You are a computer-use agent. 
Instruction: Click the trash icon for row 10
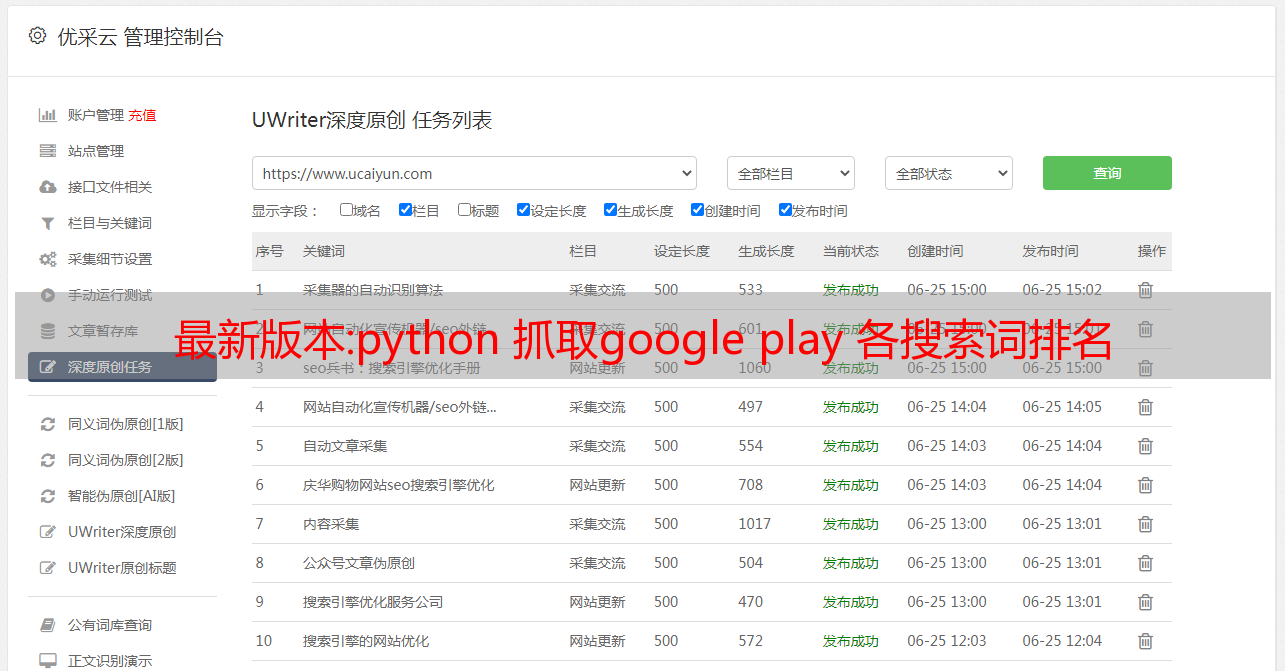[x=1145, y=641]
